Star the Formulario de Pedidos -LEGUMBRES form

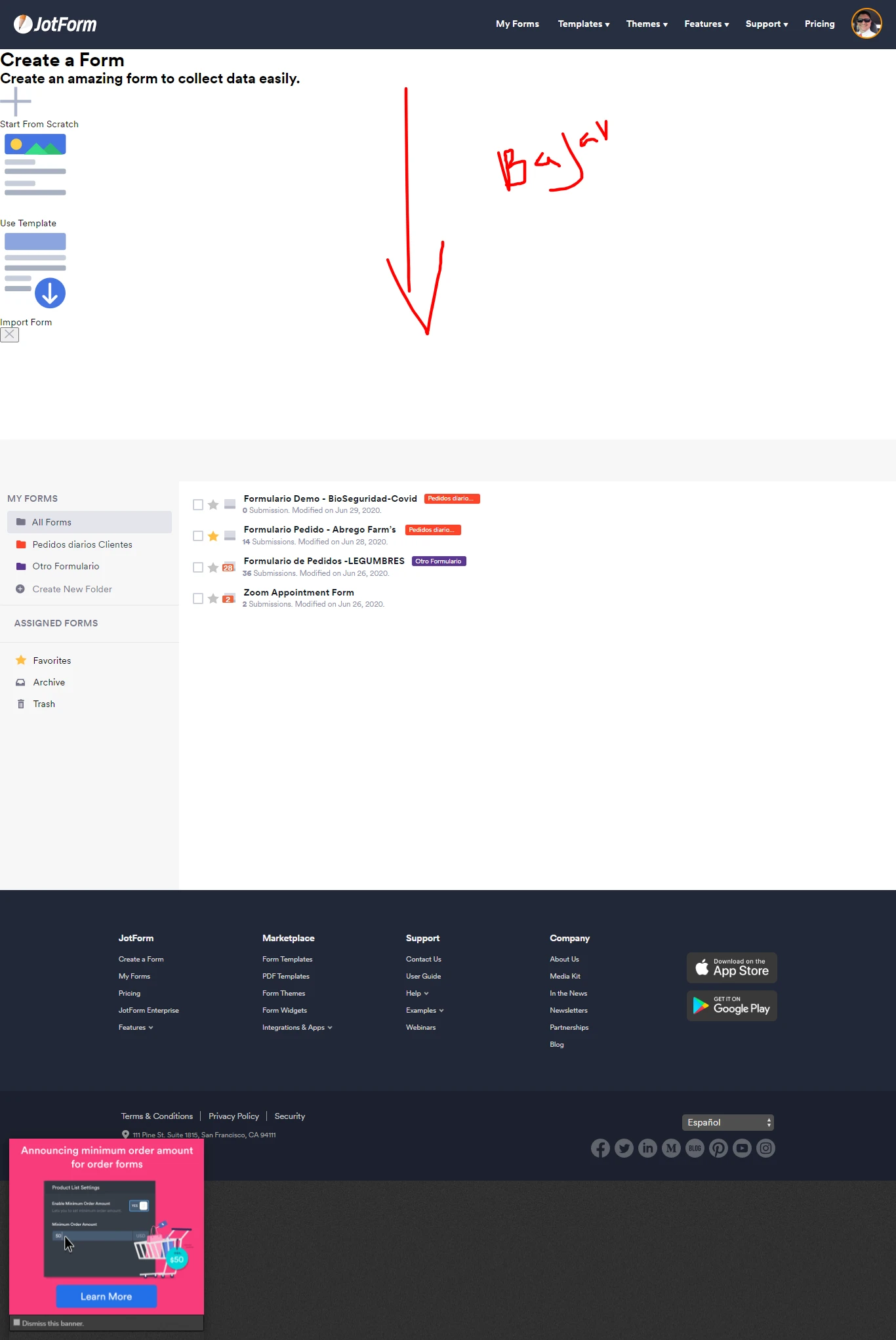[213, 567]
